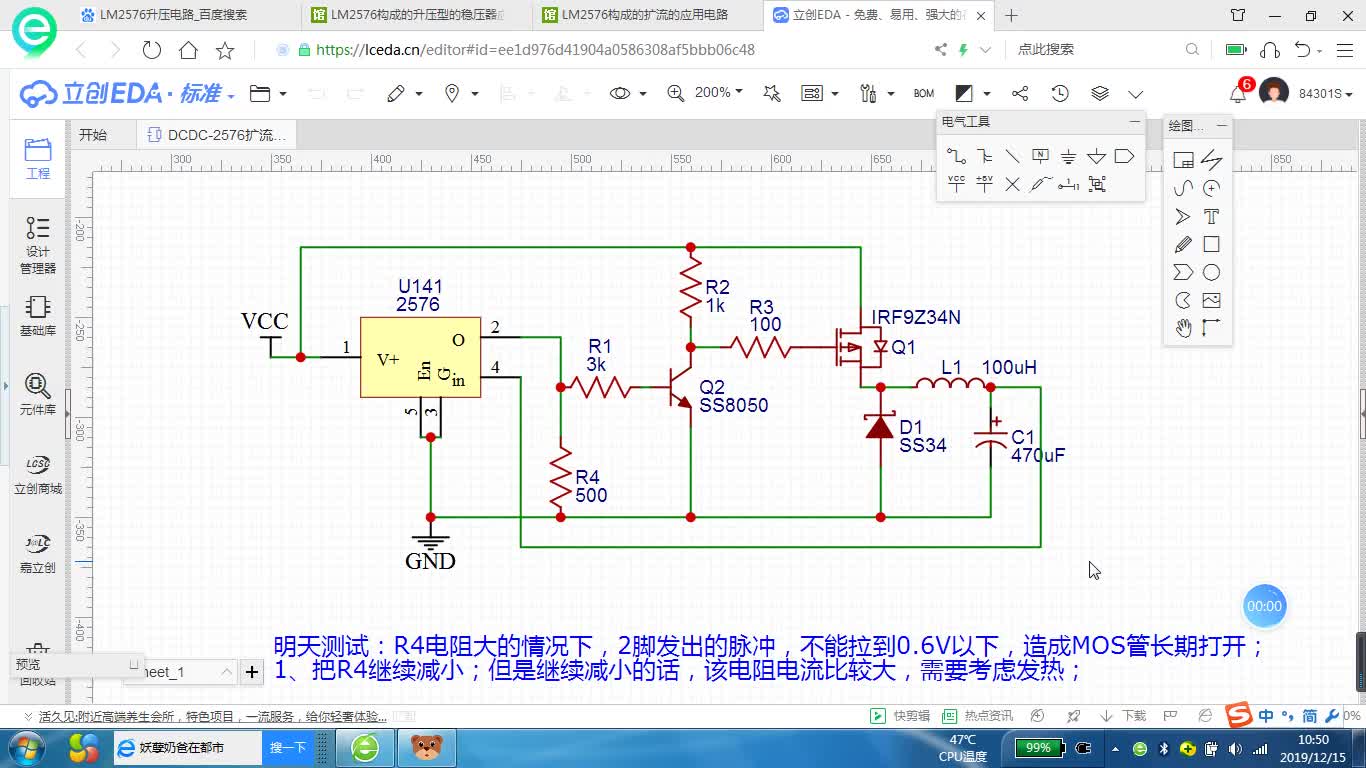This screenshot has width=1366, height=768.
Task: Open the theme contrast dropdown
Action: (971, 93)
